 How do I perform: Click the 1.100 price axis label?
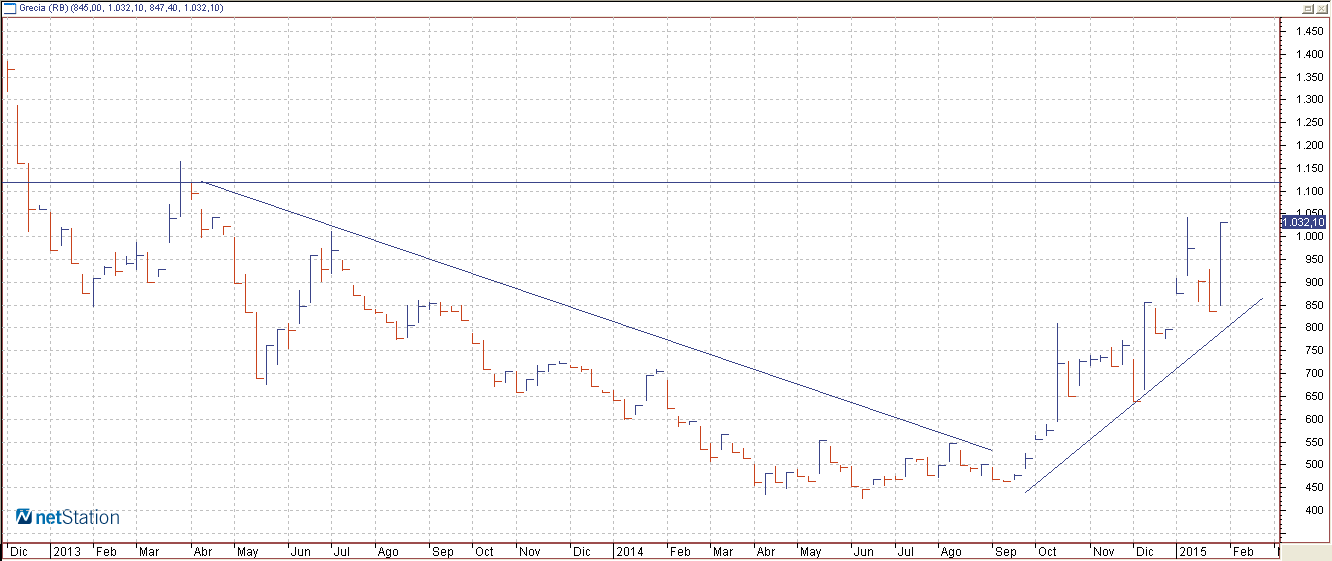coord(1310,191)
